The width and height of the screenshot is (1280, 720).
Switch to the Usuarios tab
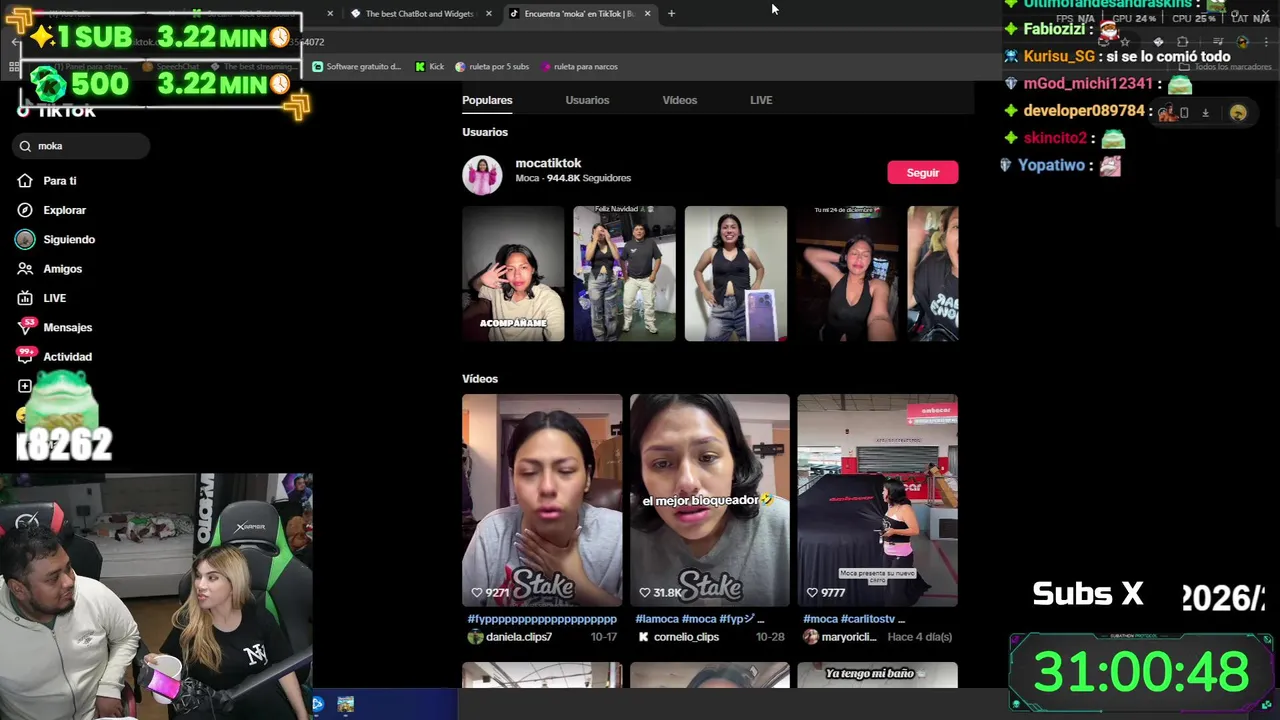tap(587, 100)
